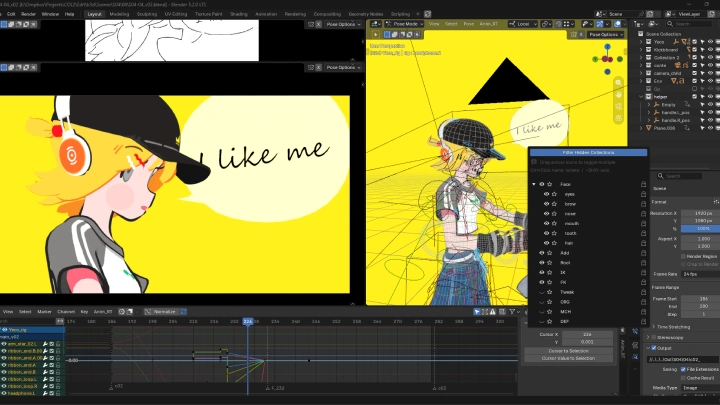Viewport: 720px width, 405px height.
Task: Click mesh triangle icon of Plane.008
Action: (x=649, y=128)
